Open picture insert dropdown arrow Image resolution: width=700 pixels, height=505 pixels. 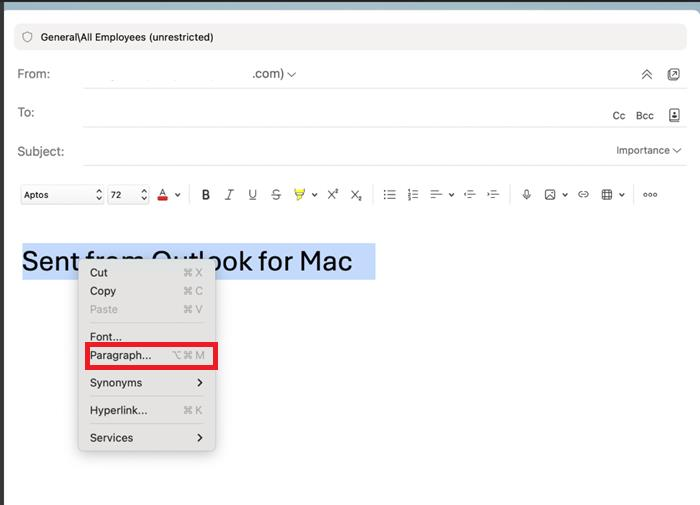click(x=565, y=195)
